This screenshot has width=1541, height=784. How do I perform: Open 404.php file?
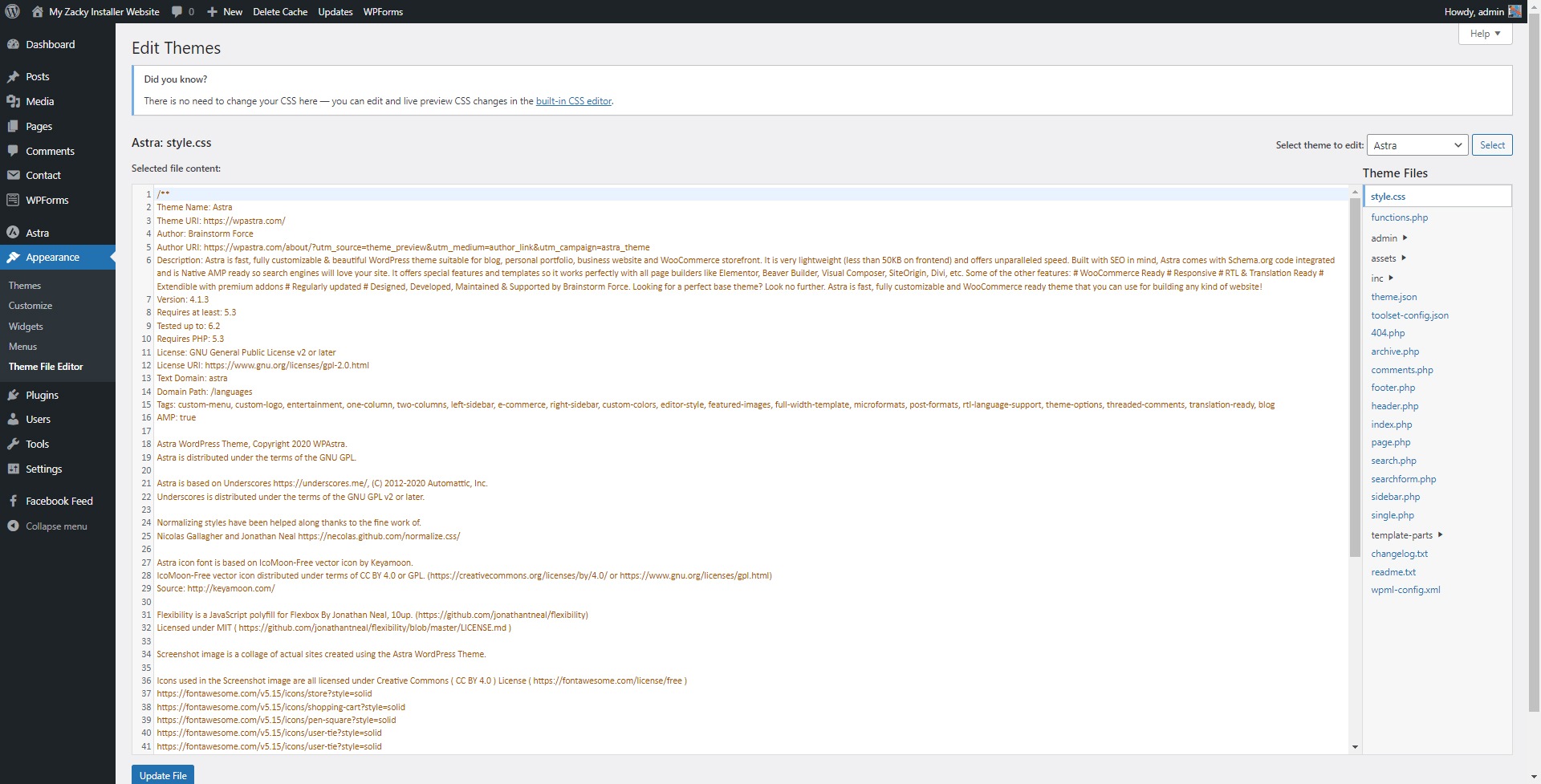click(x=1388, y=333)
